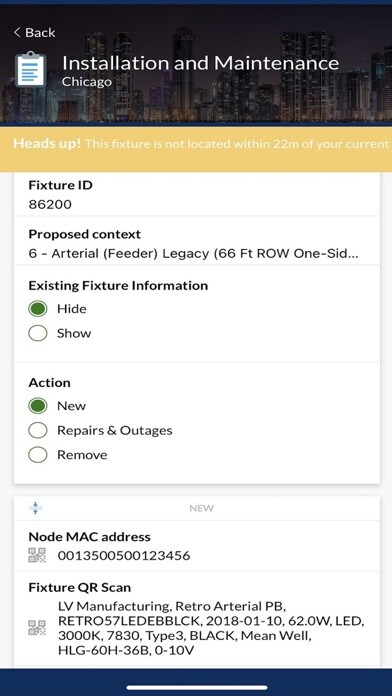392x696 pixels.
Task: Choose the Remove action option
Action: pos(38,455)
